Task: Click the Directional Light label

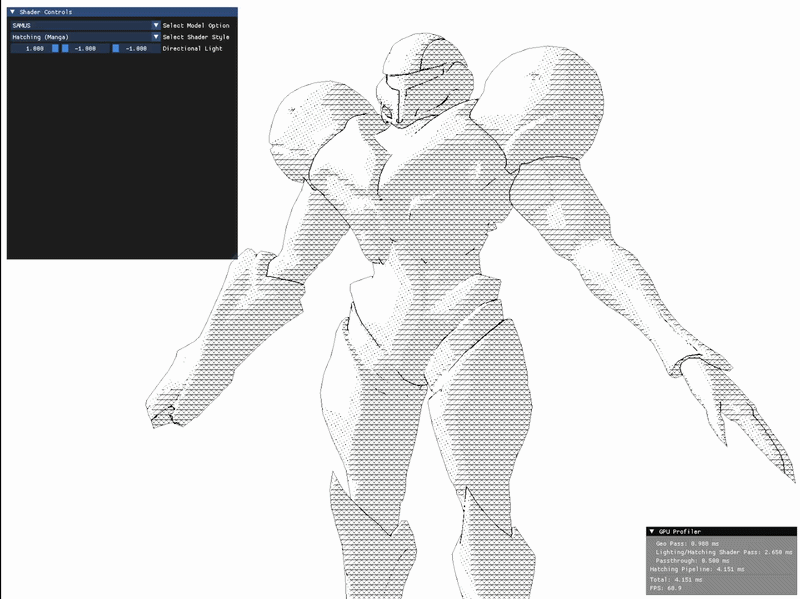Action: [x=192, y=49]
